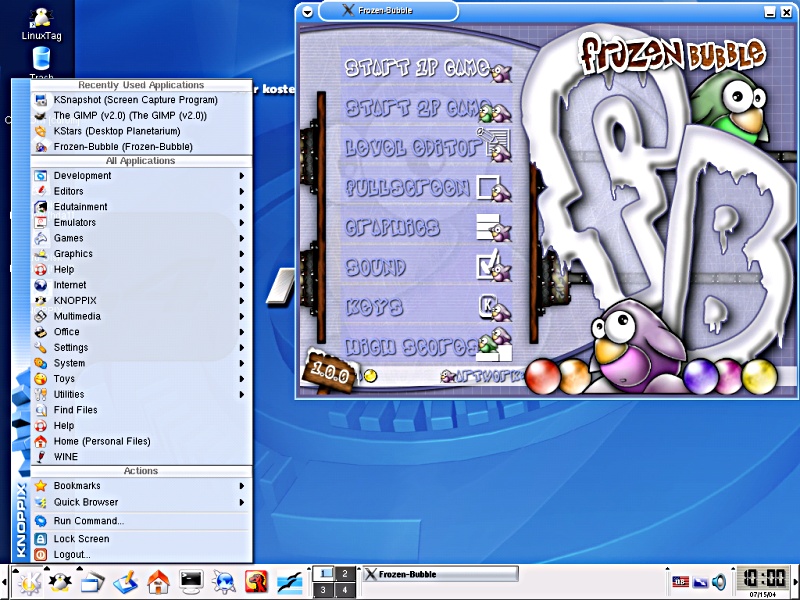Expand the Editors submenu arrow
This screenshot has height=600, width=800.
(x=242, y=191)
